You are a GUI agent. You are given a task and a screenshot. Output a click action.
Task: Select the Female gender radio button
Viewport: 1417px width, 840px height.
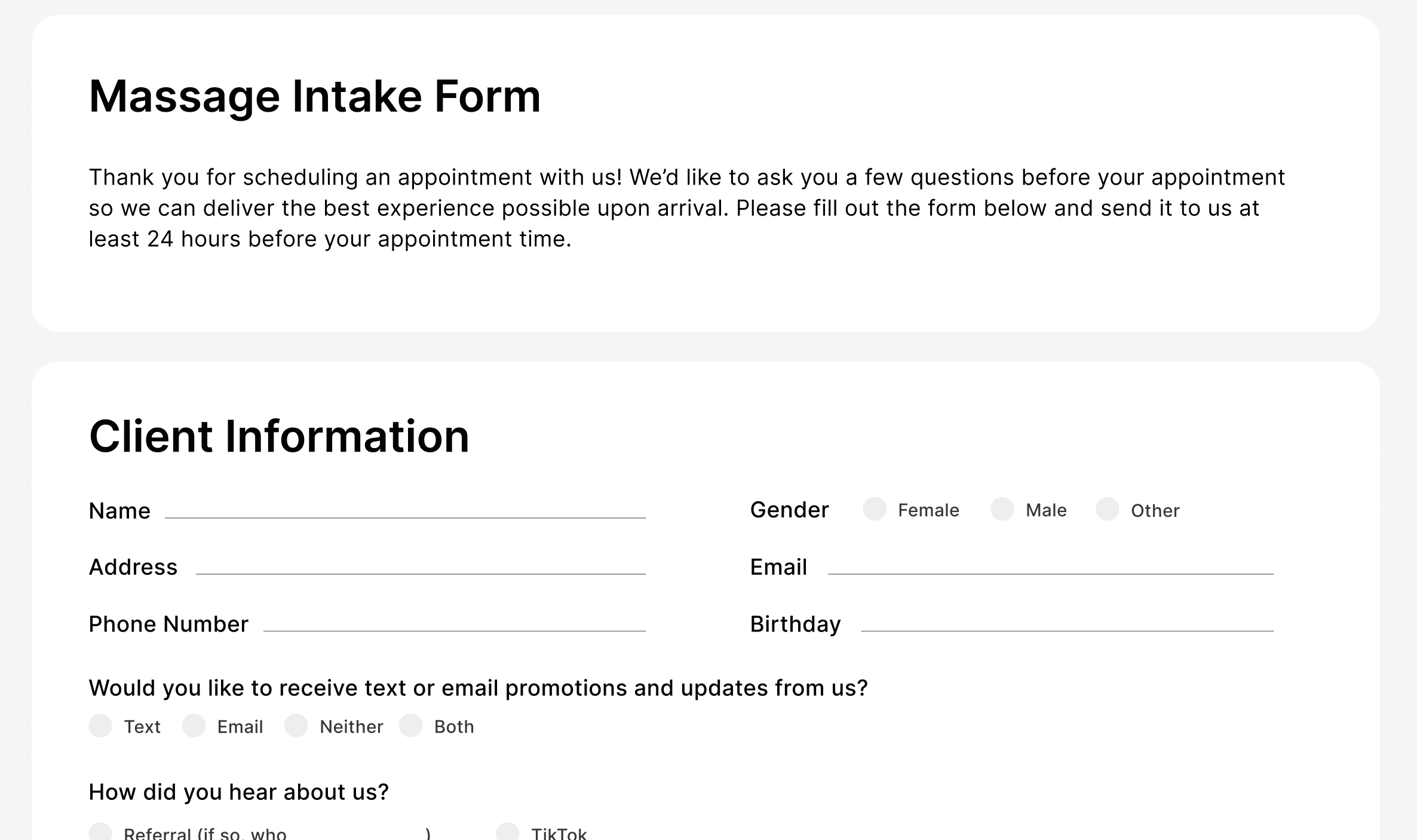pos(875,510)
